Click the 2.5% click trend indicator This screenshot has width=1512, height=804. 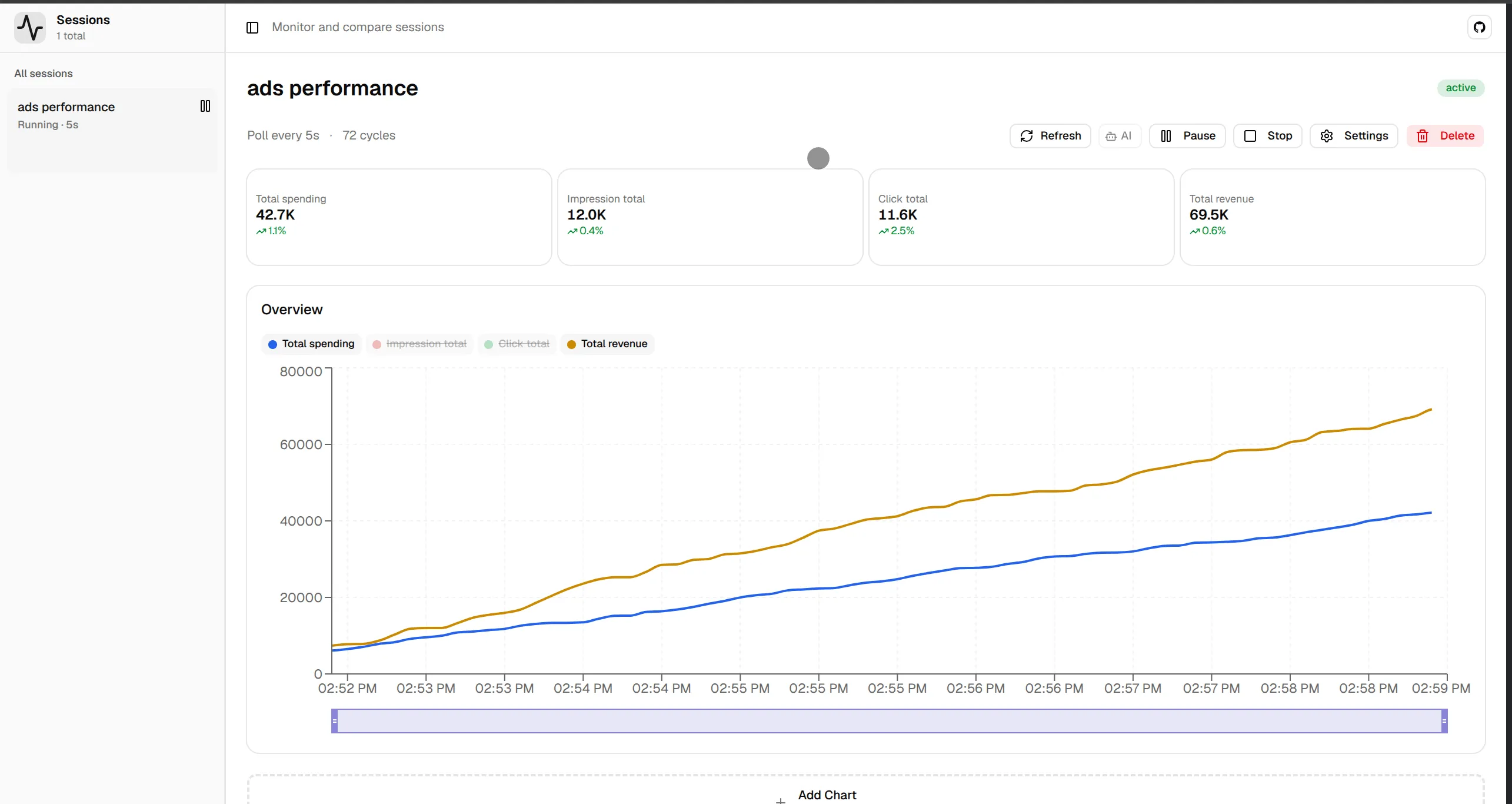pyautogui.click(x=897, y=231)
